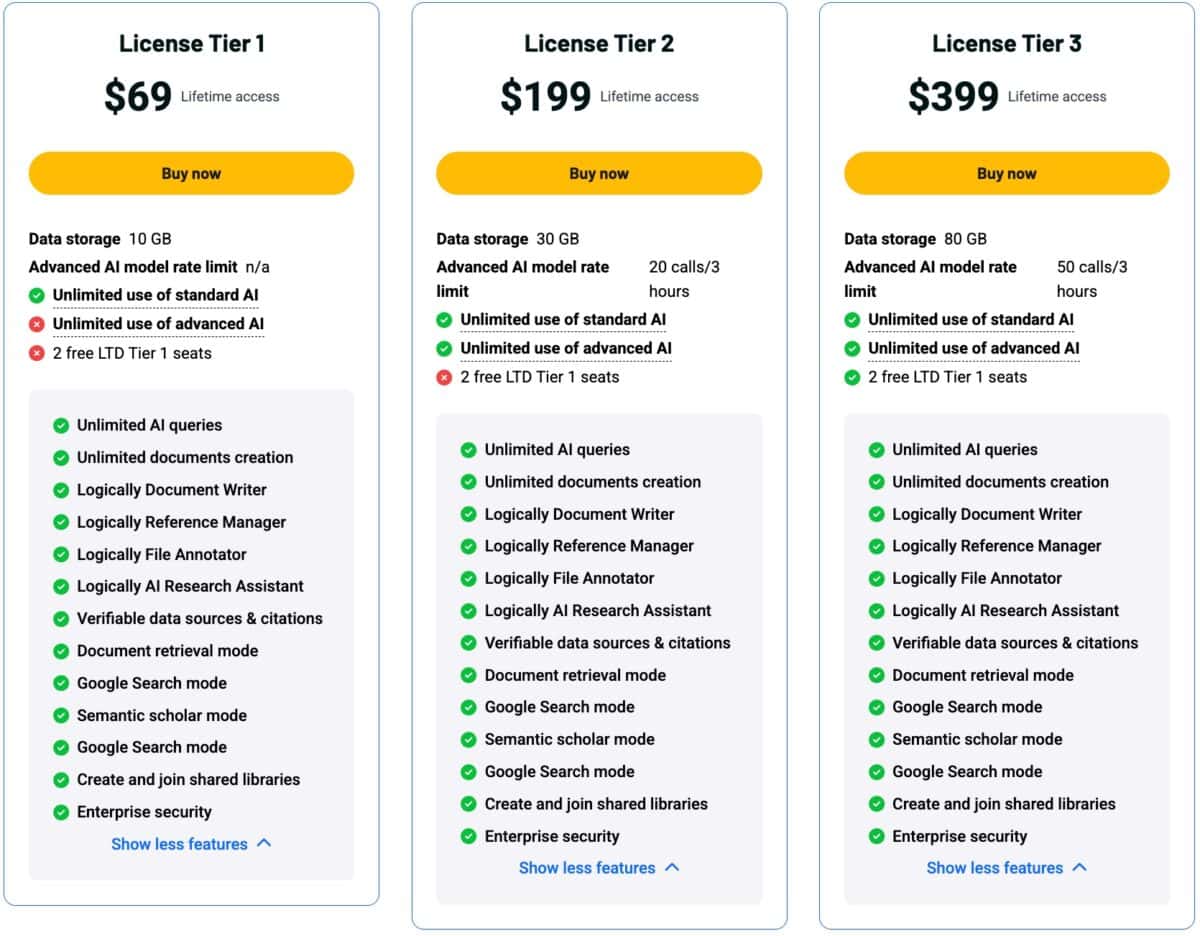Click the $69 price label
The width and height of the screenshot is (1200, 936).
click(x=138, y=96)
